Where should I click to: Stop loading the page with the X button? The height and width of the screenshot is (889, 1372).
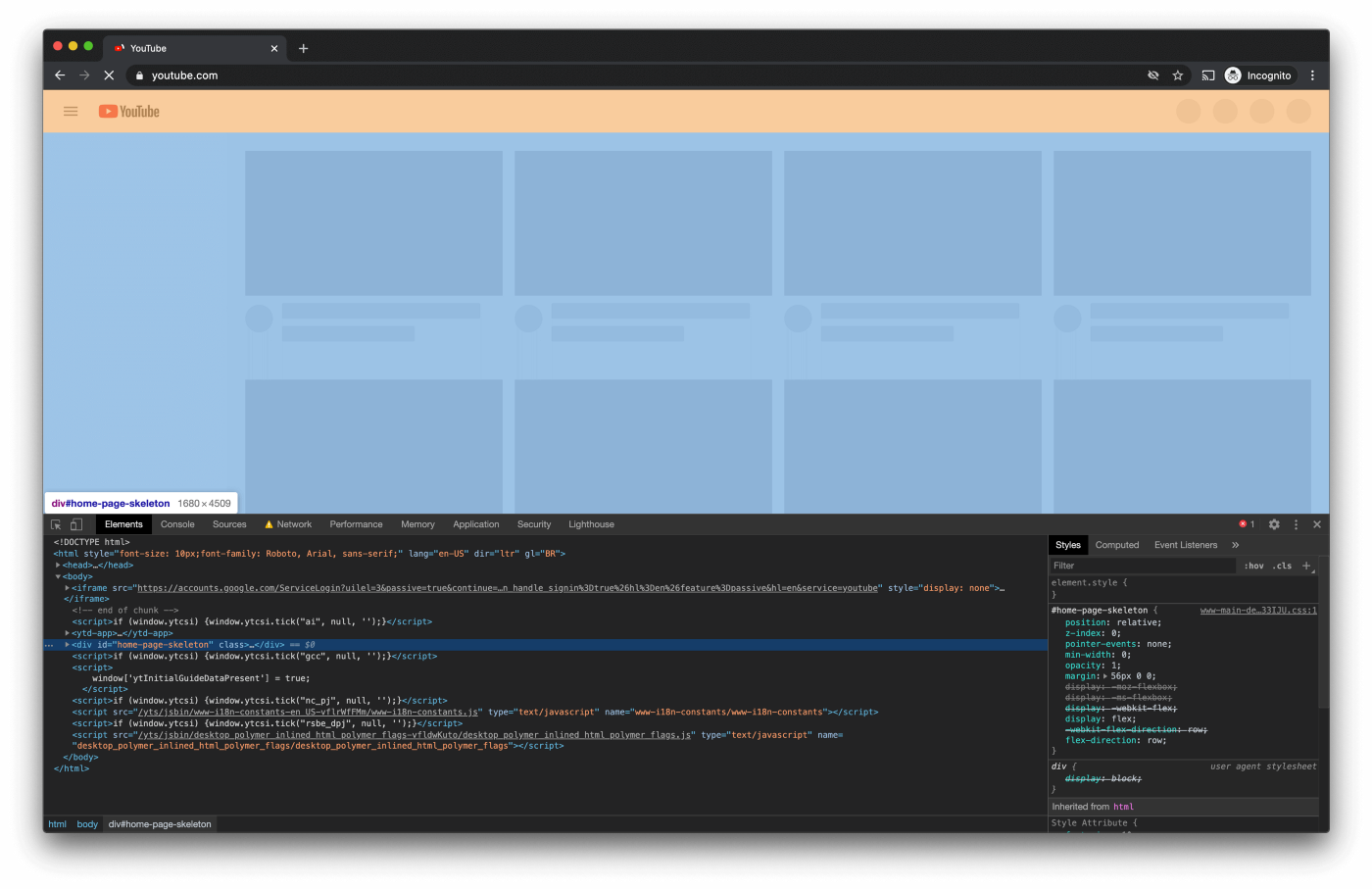point(109,75)
